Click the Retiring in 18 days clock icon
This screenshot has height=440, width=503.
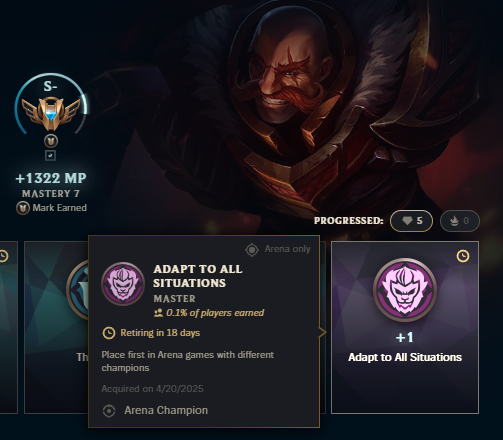[x=109, y=333]
